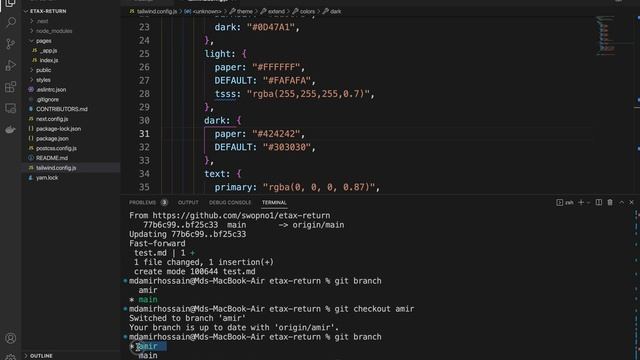Place cursor on the "#303030" DEFAULT value
The height and width of the screenshot is (360, 640).
click(x=287, y=147)
